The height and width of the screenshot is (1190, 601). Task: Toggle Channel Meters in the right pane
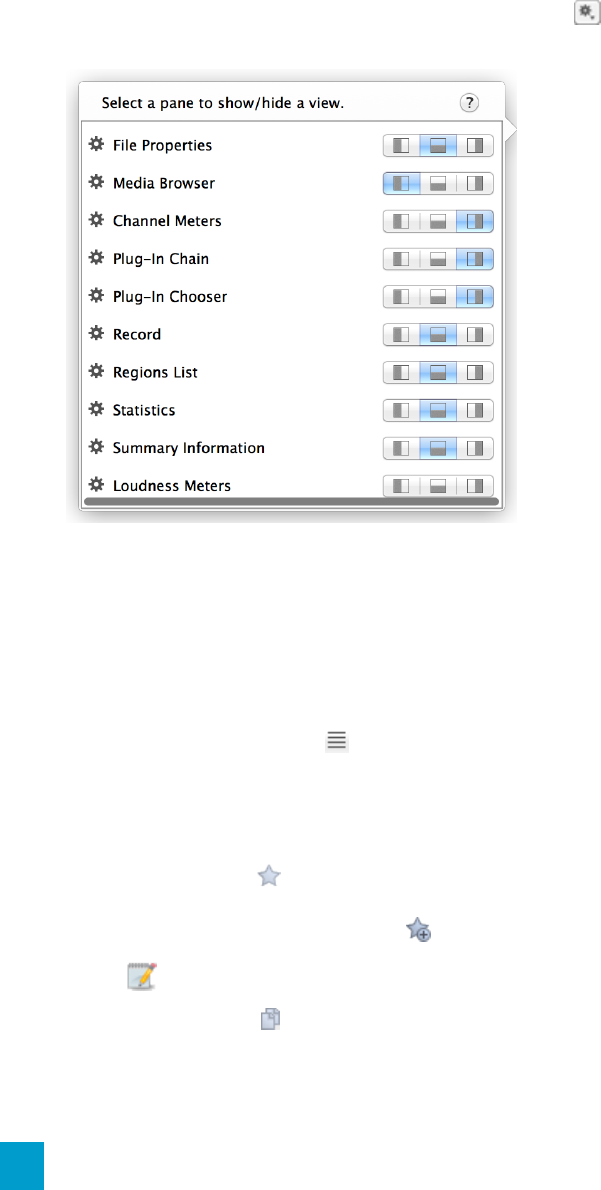[x=475, y=221]
